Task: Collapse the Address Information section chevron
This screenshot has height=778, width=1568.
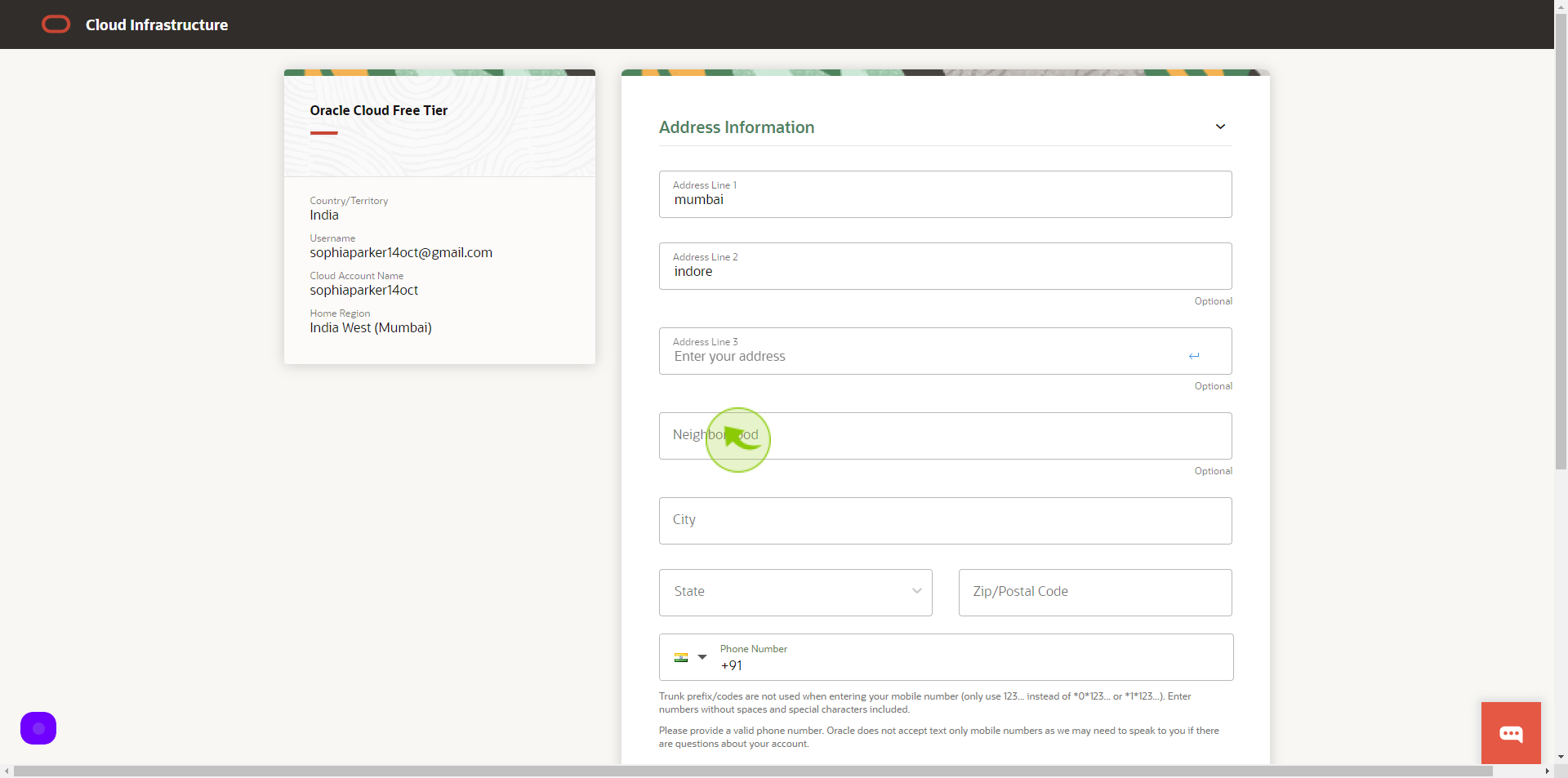Action: coord(1220,127)
